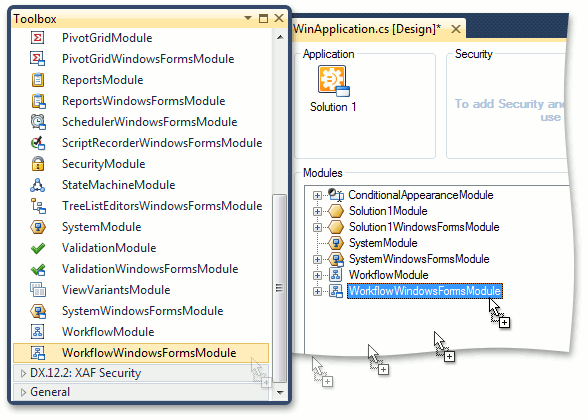The image size is (588, 420).
Task: Select the SystemModule icon in Modules tree
Action: coord(336,243)
